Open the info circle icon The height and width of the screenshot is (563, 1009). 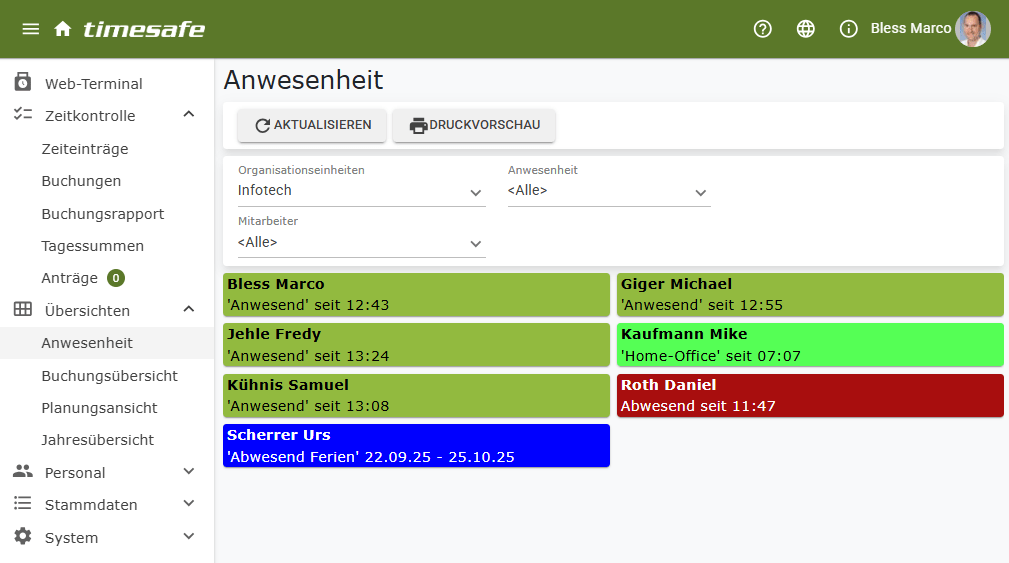tap(848, 29)
